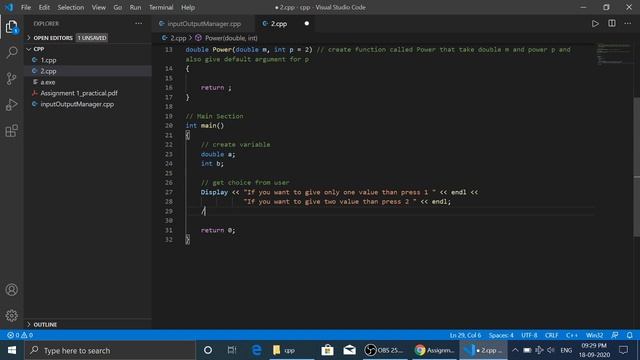Screen dimensions: 640x360
Task: Change indentation via Spaces: 4
Action: pyautogui.click(x=501, y=335)
